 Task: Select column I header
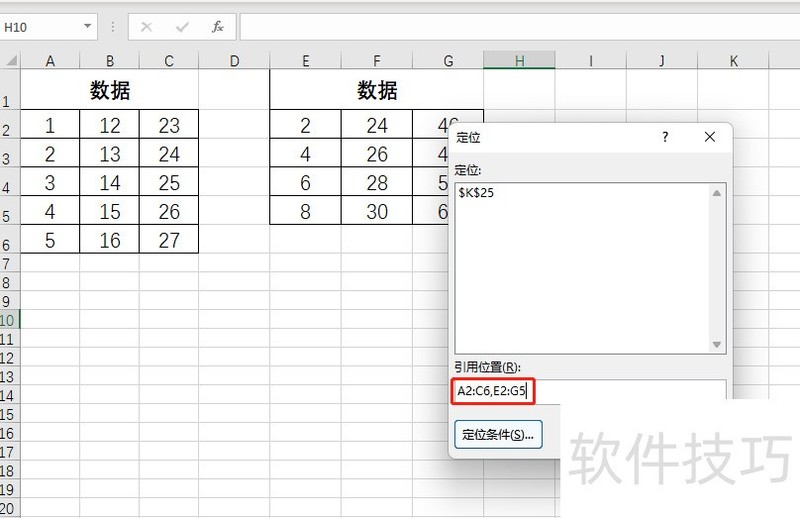click(591, 61)
